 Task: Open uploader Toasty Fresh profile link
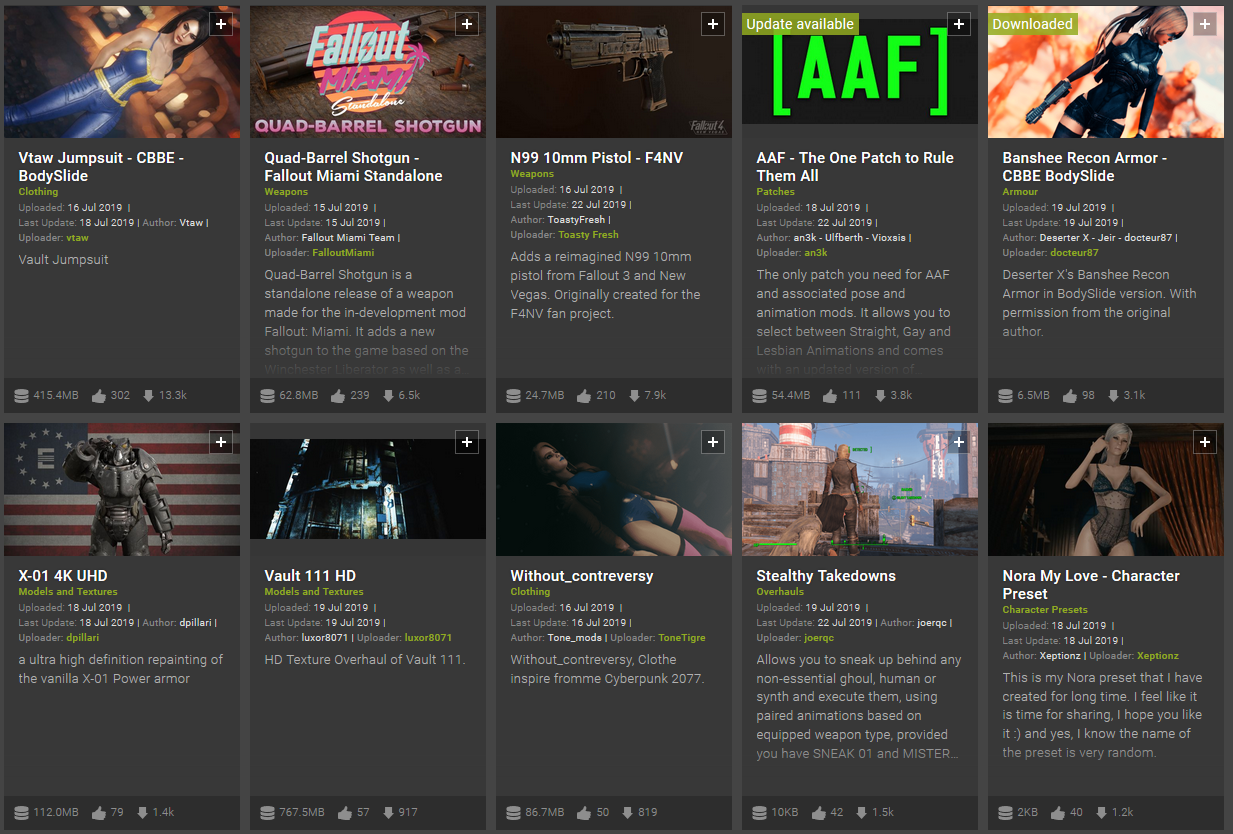[588, 235]
